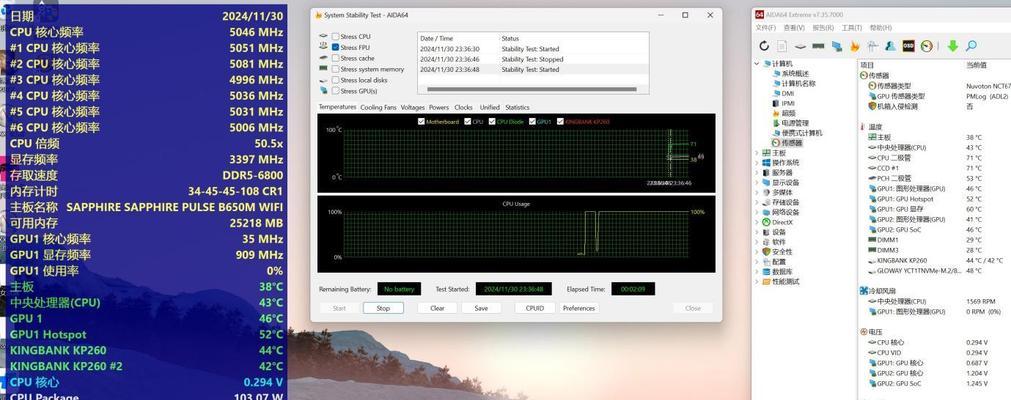Viewport: 1011px width, 400px height.
Task: Click the 温度 thermometer icon in sensor list
Action: tap(864, 126)
